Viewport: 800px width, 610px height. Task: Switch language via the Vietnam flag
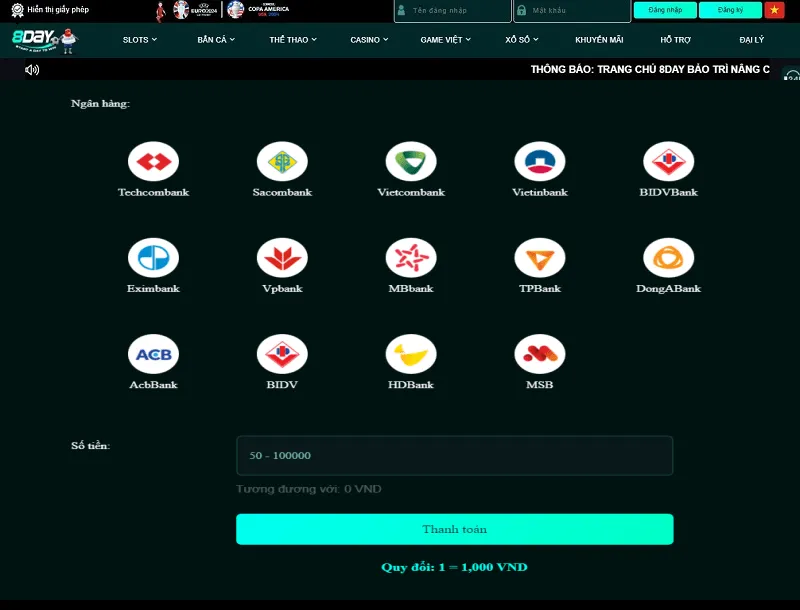click(774, 10)
